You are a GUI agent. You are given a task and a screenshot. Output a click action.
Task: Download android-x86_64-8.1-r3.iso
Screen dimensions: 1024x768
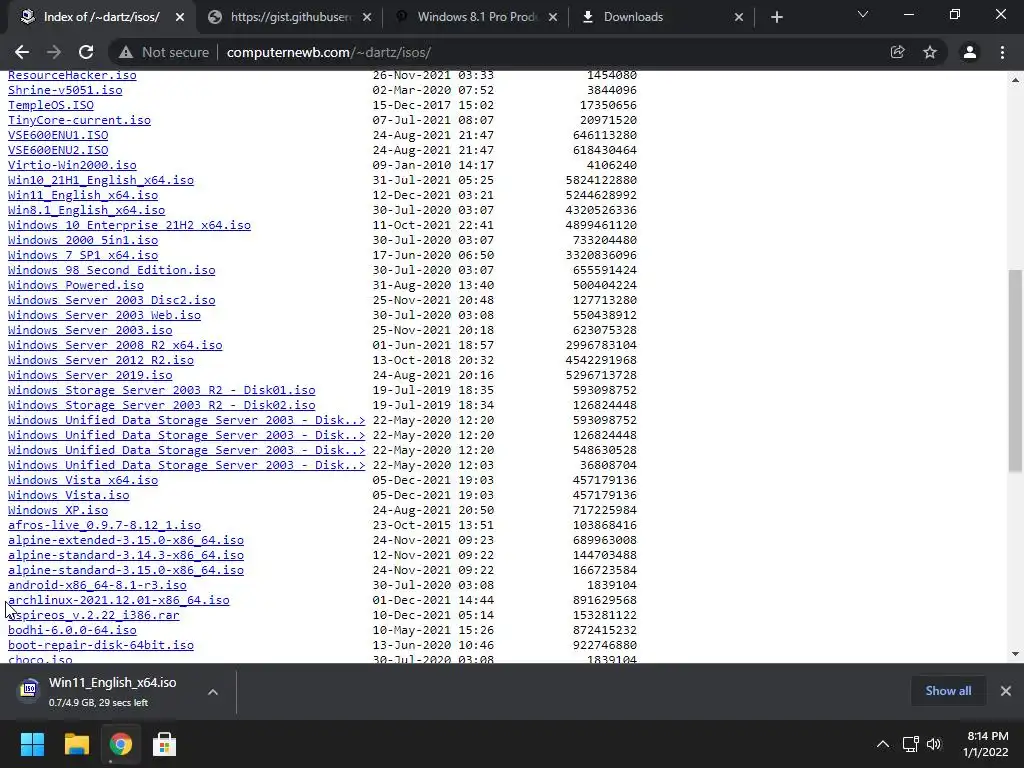tap(97, 586)
